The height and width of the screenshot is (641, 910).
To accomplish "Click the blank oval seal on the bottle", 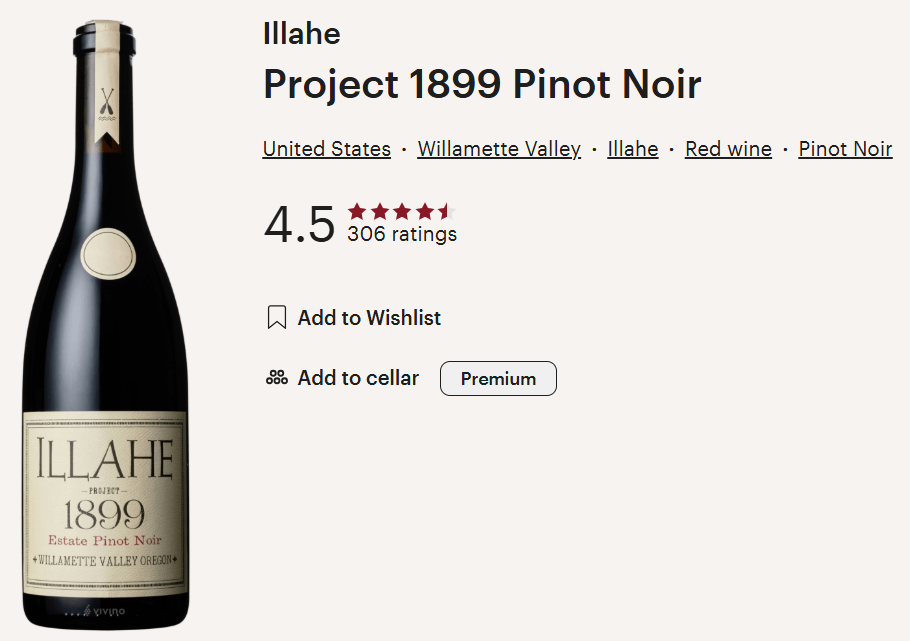I will coord(108,252).
